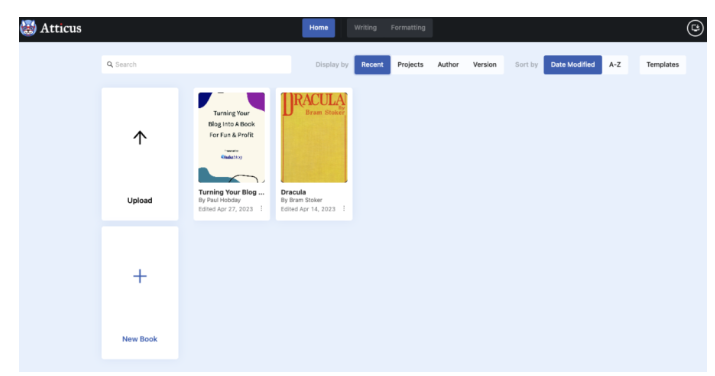The height and width of the screenshot is (376, 715).
Task: Sort books A-Z
Action: click(x=615, y=65)
